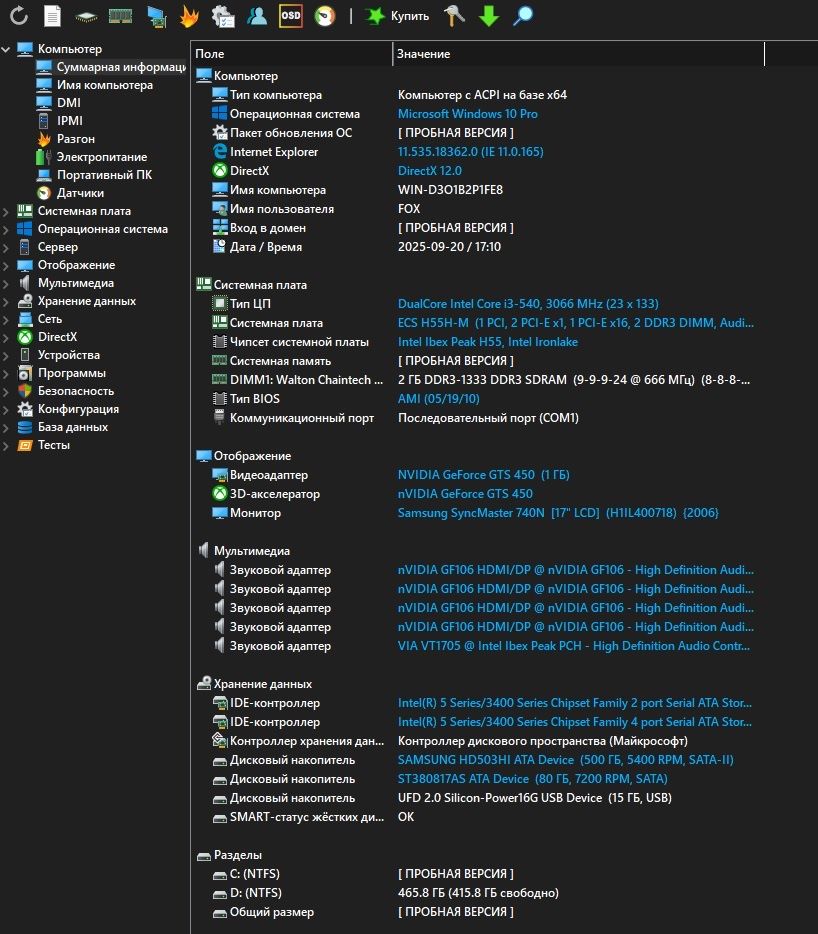Viewport: 818px width, 934px height.
Task: Expand the Операционная система tree node
Action: click(x=6, y=229)
